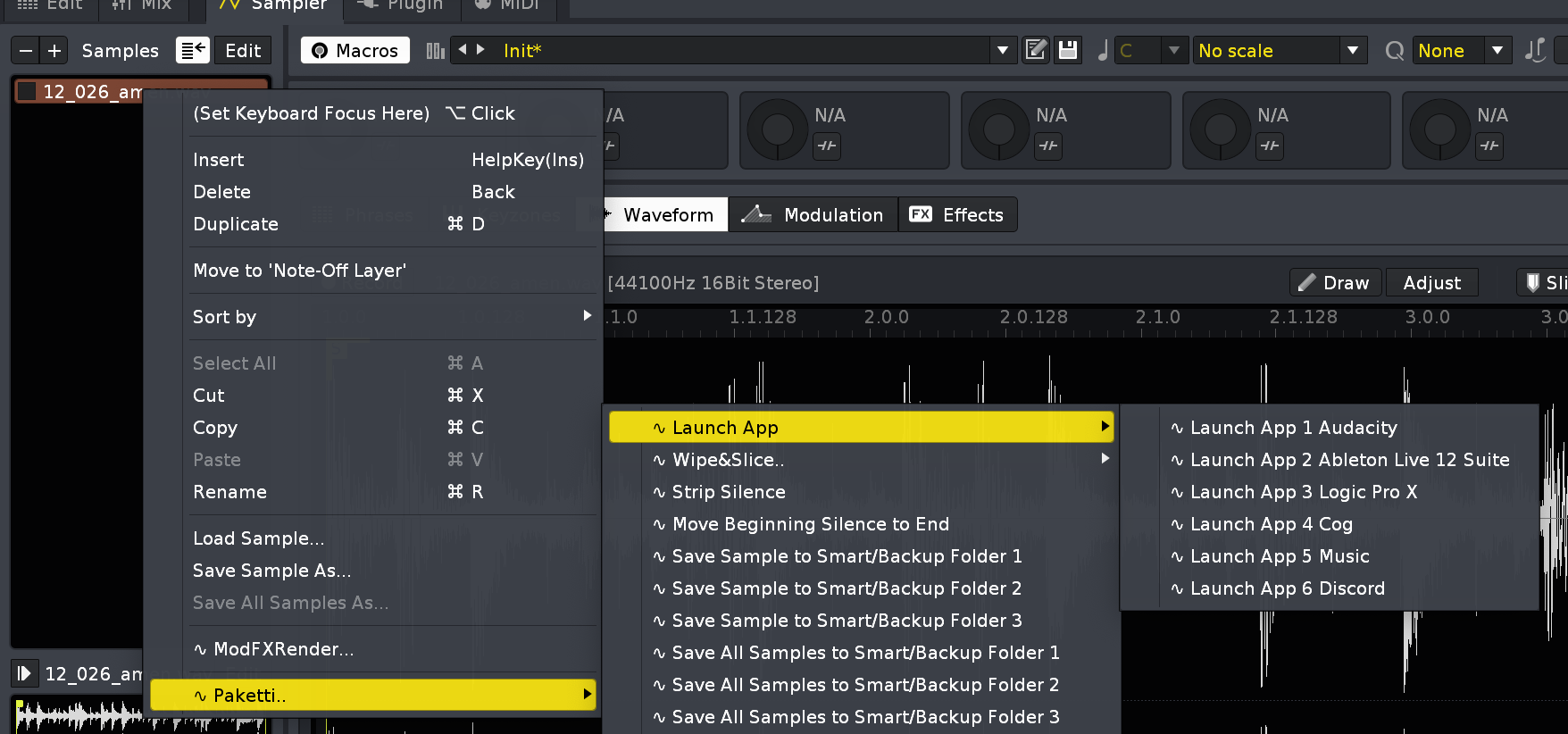Screen dimensions: 1568x734
Task: Click the rename preset pencil icon
Action: coord(1036,51)
